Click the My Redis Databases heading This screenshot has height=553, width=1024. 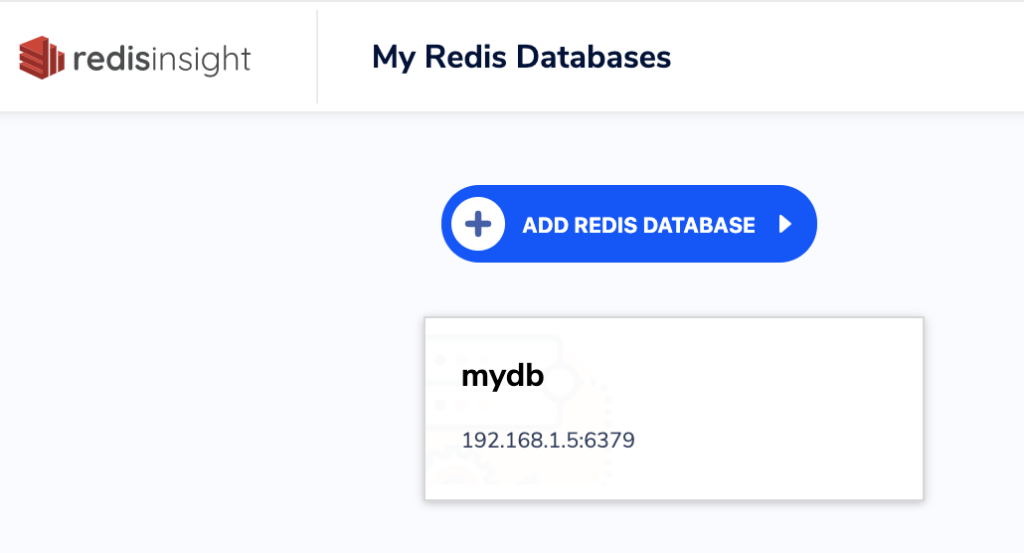pos(521,57)
